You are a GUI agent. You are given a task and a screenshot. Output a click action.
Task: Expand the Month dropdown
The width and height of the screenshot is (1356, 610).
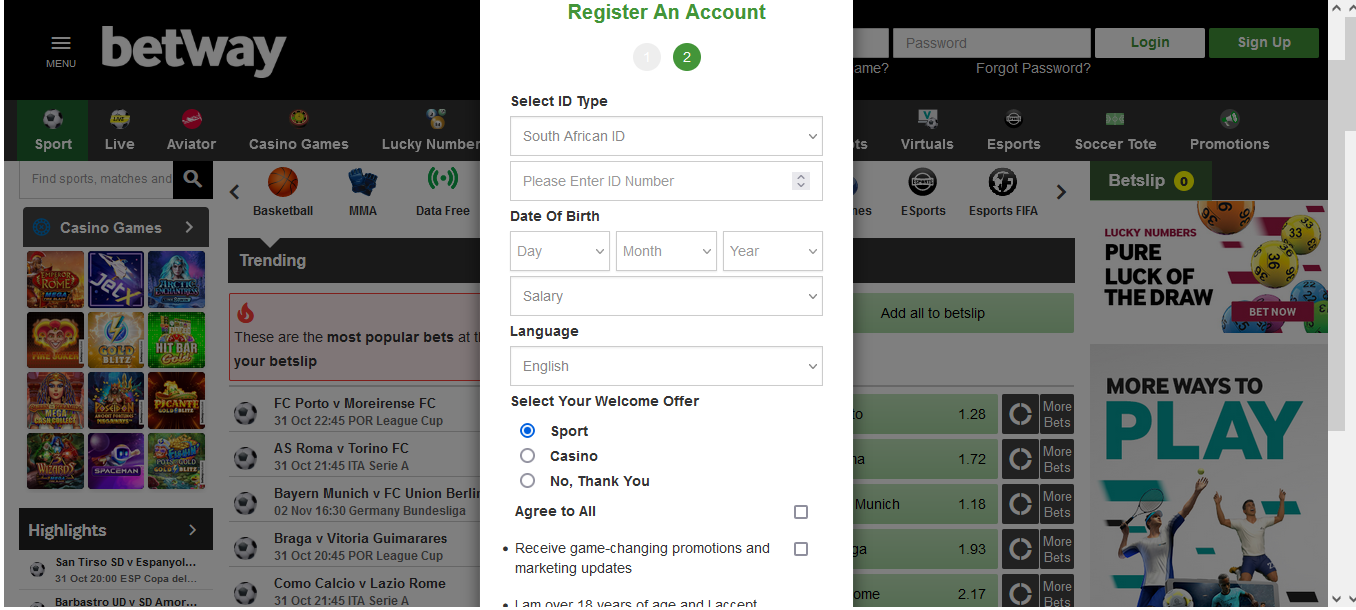click(x=666, y=251)
